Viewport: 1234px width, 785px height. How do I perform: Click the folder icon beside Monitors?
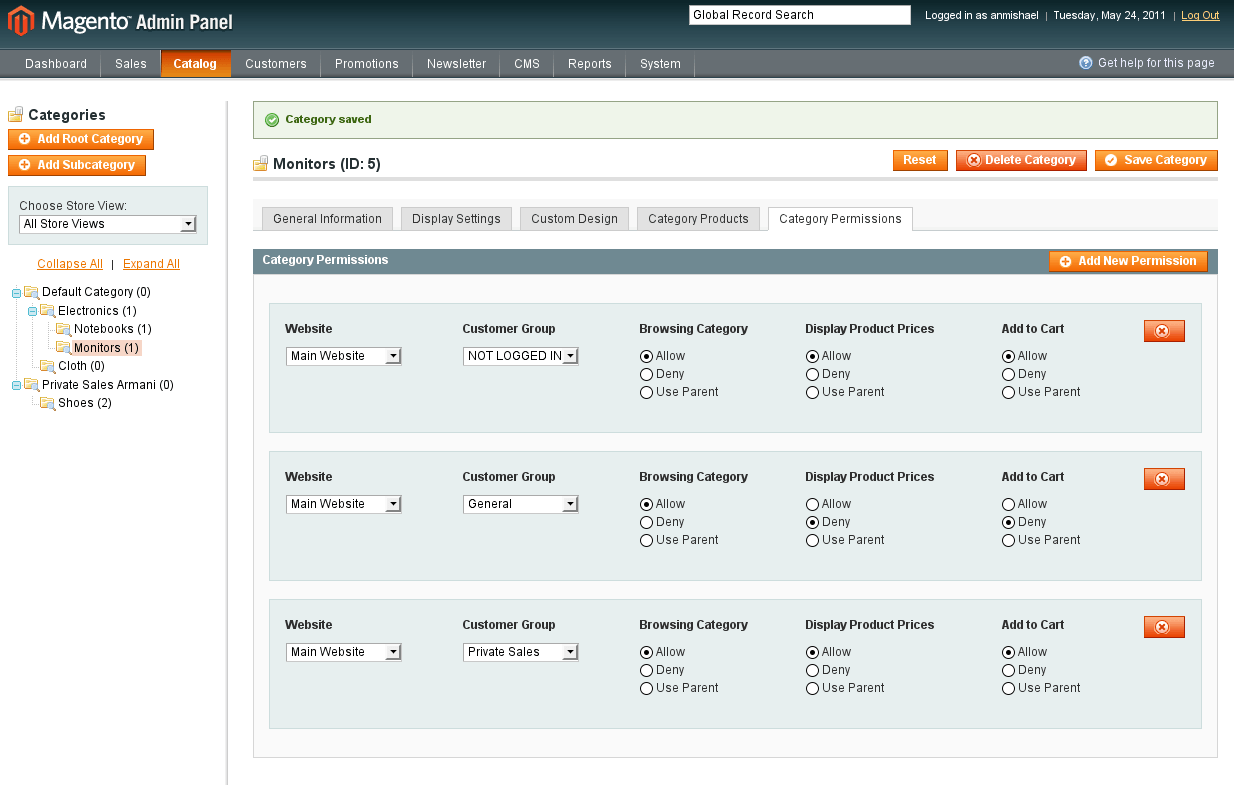click(63, 348)
